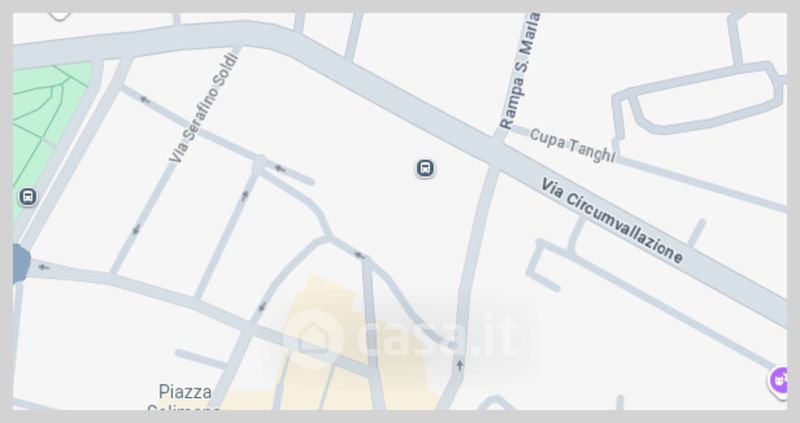Click one-way arrow on street left of Via Serafino Soldi
800x423 pixels.
click(136, 230)
